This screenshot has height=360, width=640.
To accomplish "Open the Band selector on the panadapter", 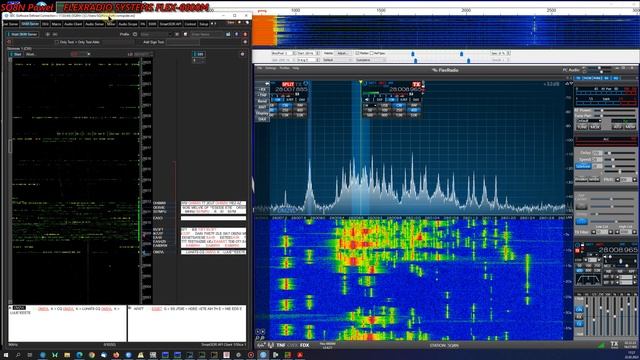I will point(262,101).
